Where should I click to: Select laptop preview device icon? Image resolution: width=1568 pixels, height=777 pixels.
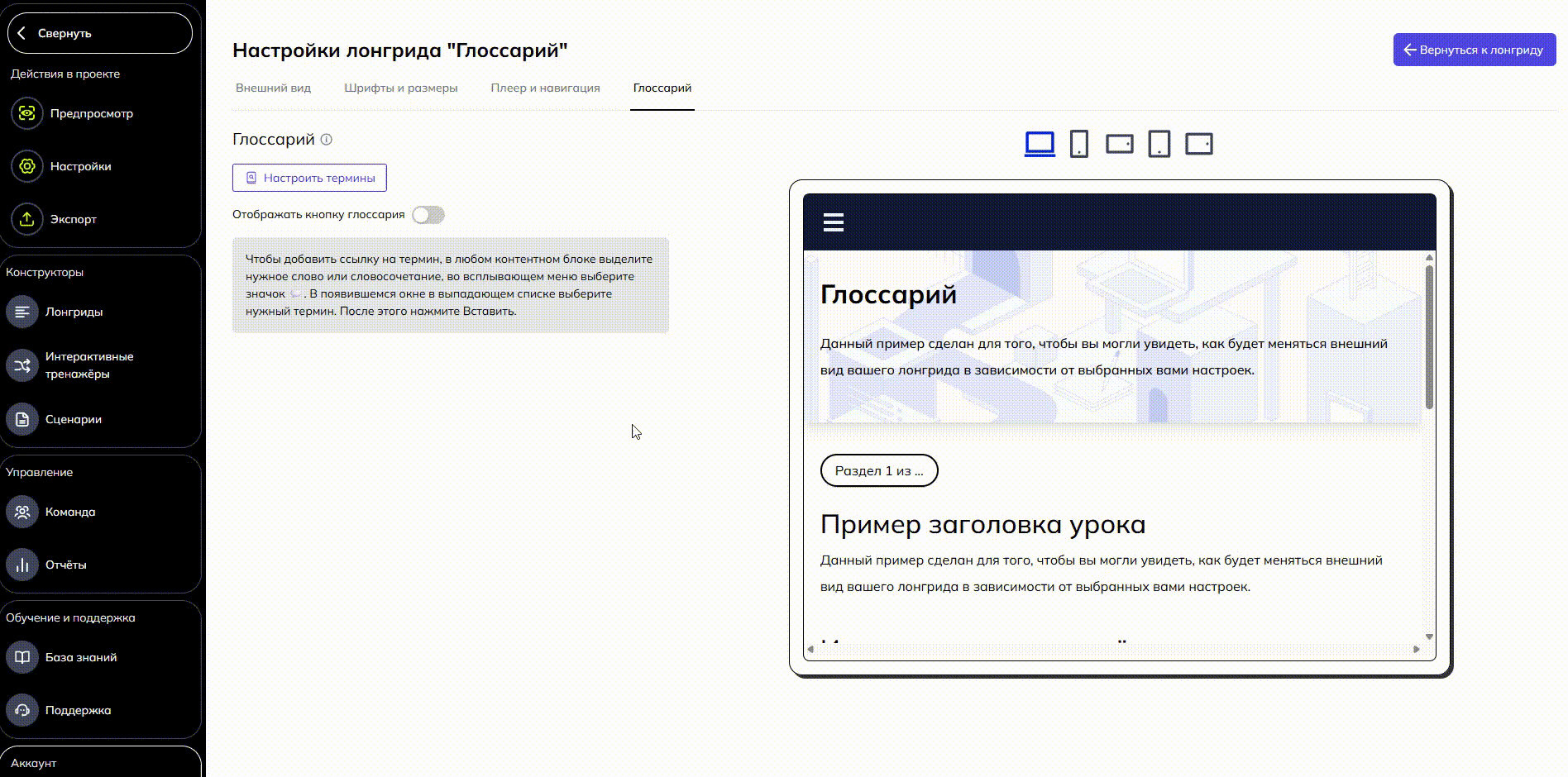tap(1040, 144)
